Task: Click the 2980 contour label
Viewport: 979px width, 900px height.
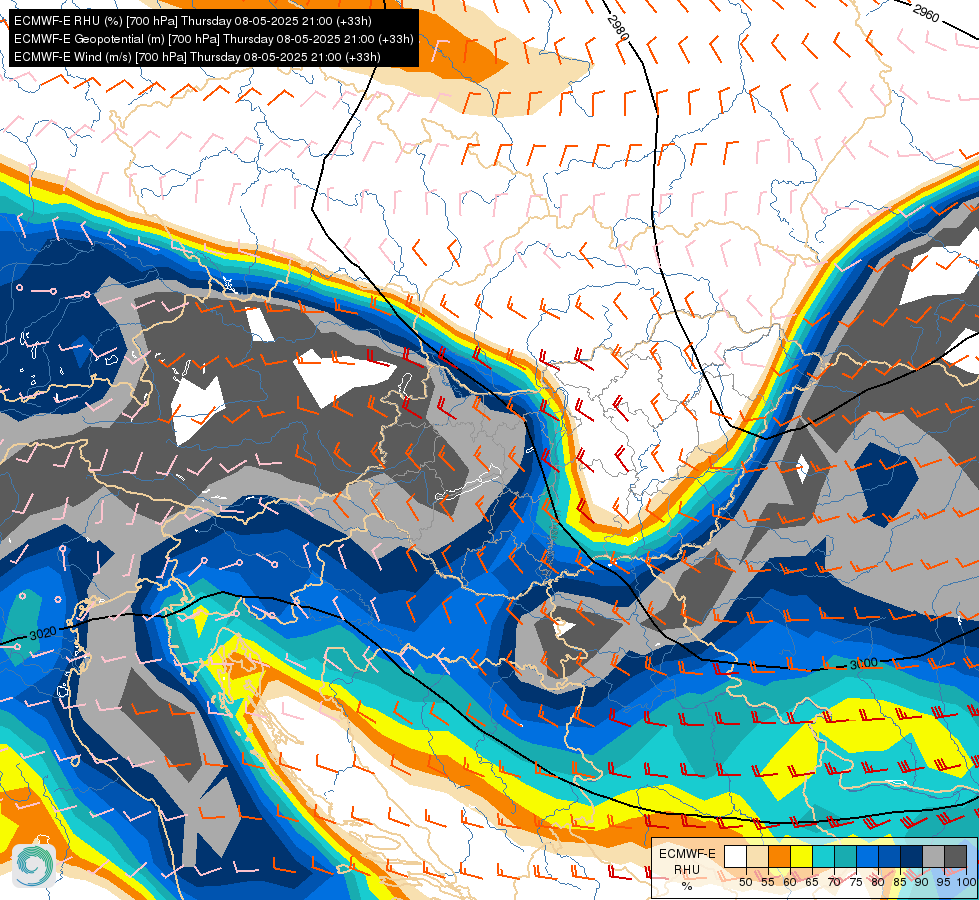Action: click(617, 28)
